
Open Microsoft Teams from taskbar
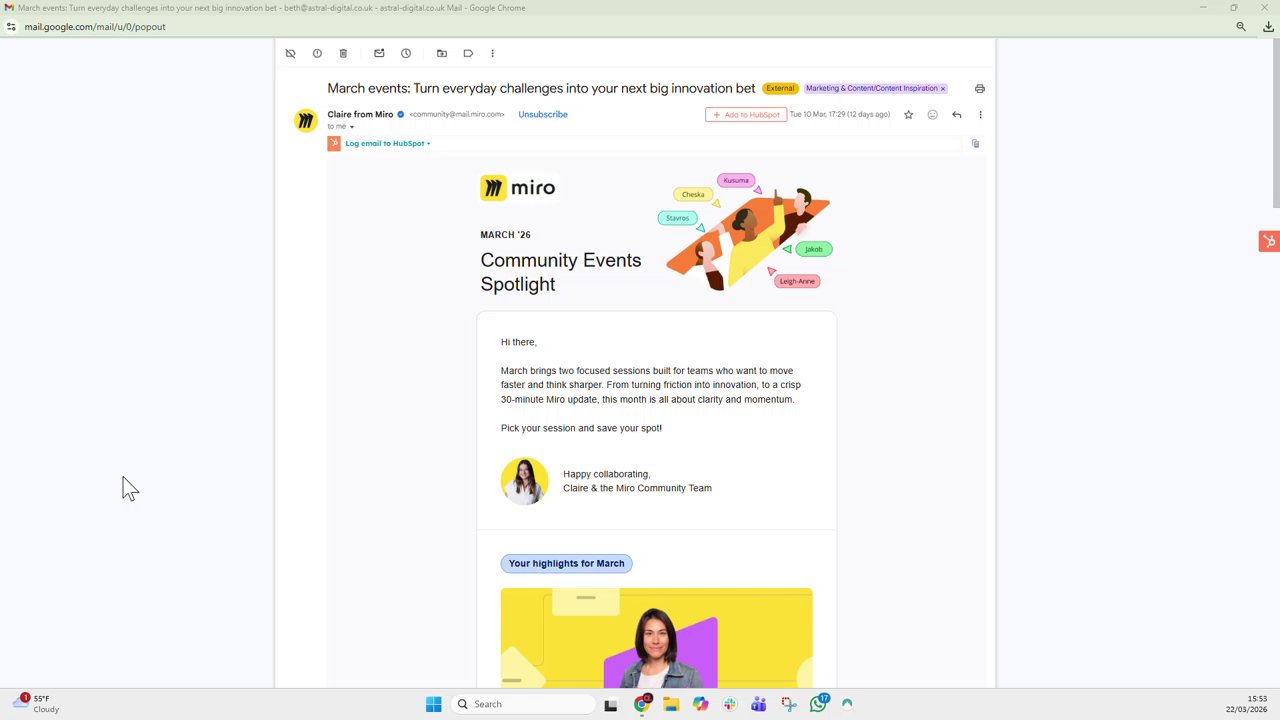click(x=759, y=705)
